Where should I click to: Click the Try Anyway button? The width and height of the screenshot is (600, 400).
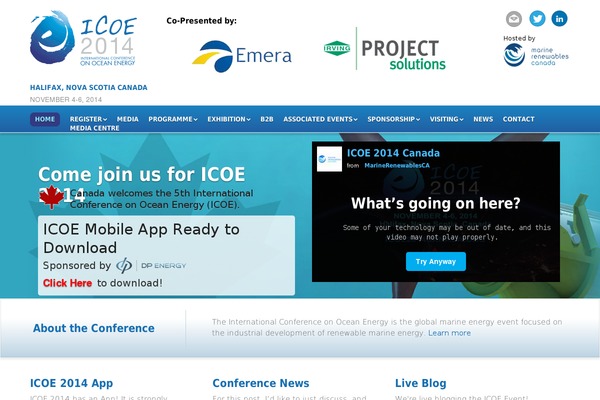coord(436,261)
